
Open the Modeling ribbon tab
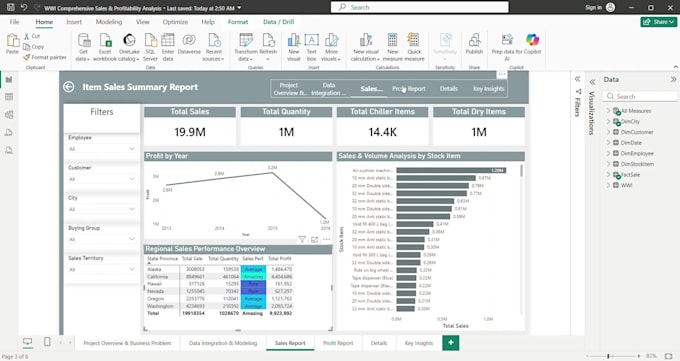(x=109, y=22)
